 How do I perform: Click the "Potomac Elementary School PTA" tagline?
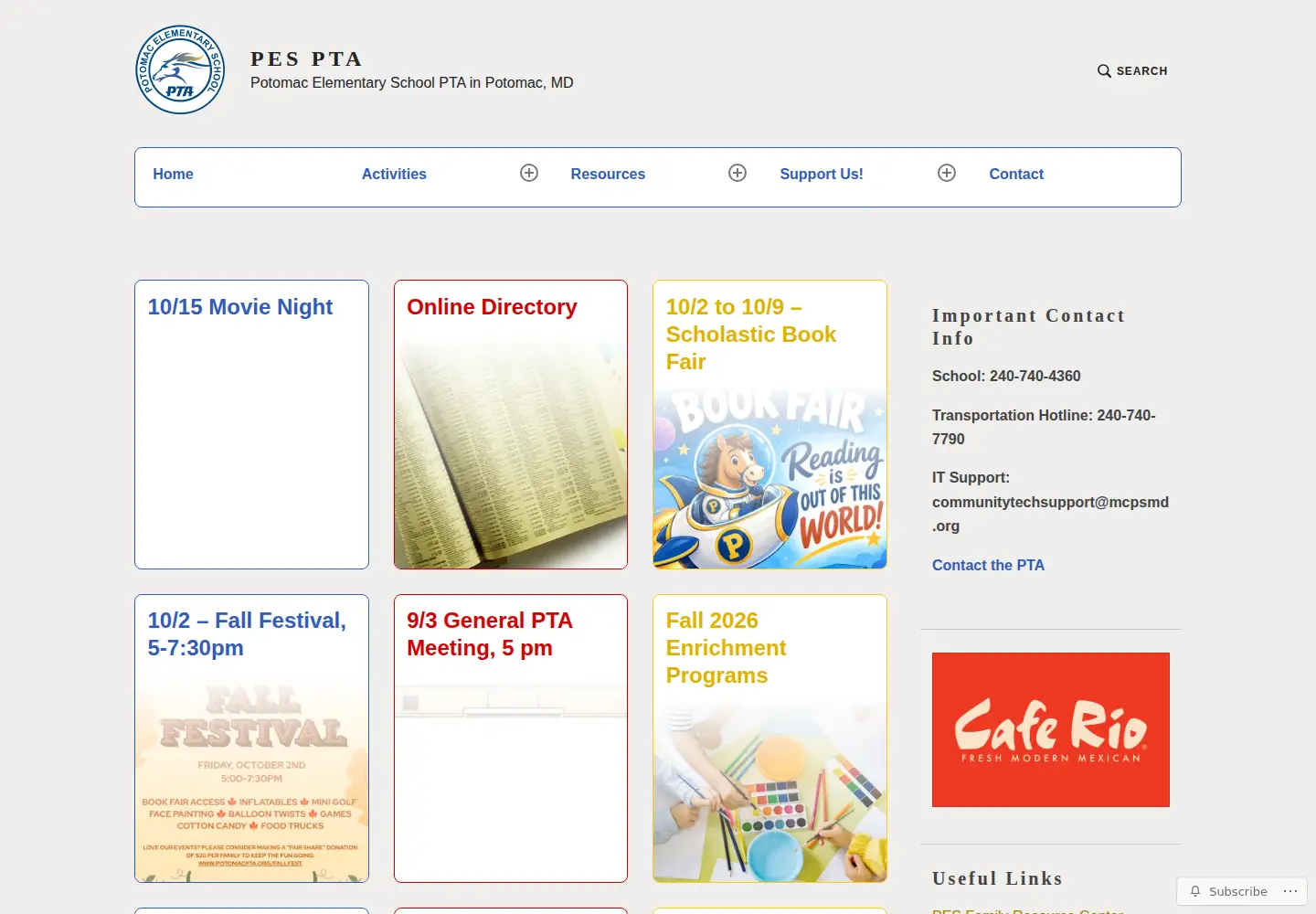pyautogui.click(x=412, y=82)
